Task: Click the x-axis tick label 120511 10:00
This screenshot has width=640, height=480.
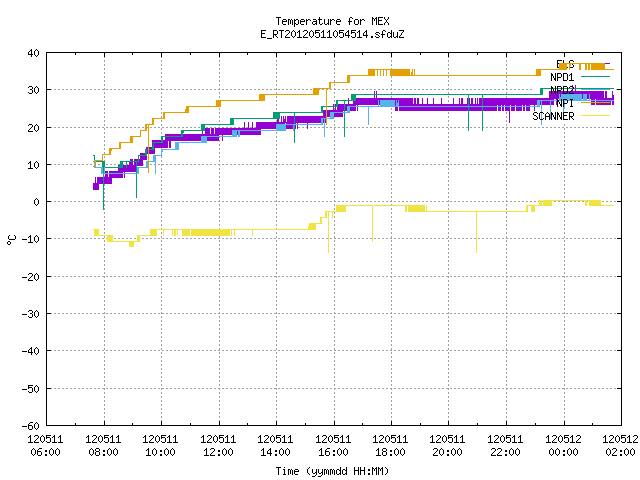Action: [x=160, y=446]
